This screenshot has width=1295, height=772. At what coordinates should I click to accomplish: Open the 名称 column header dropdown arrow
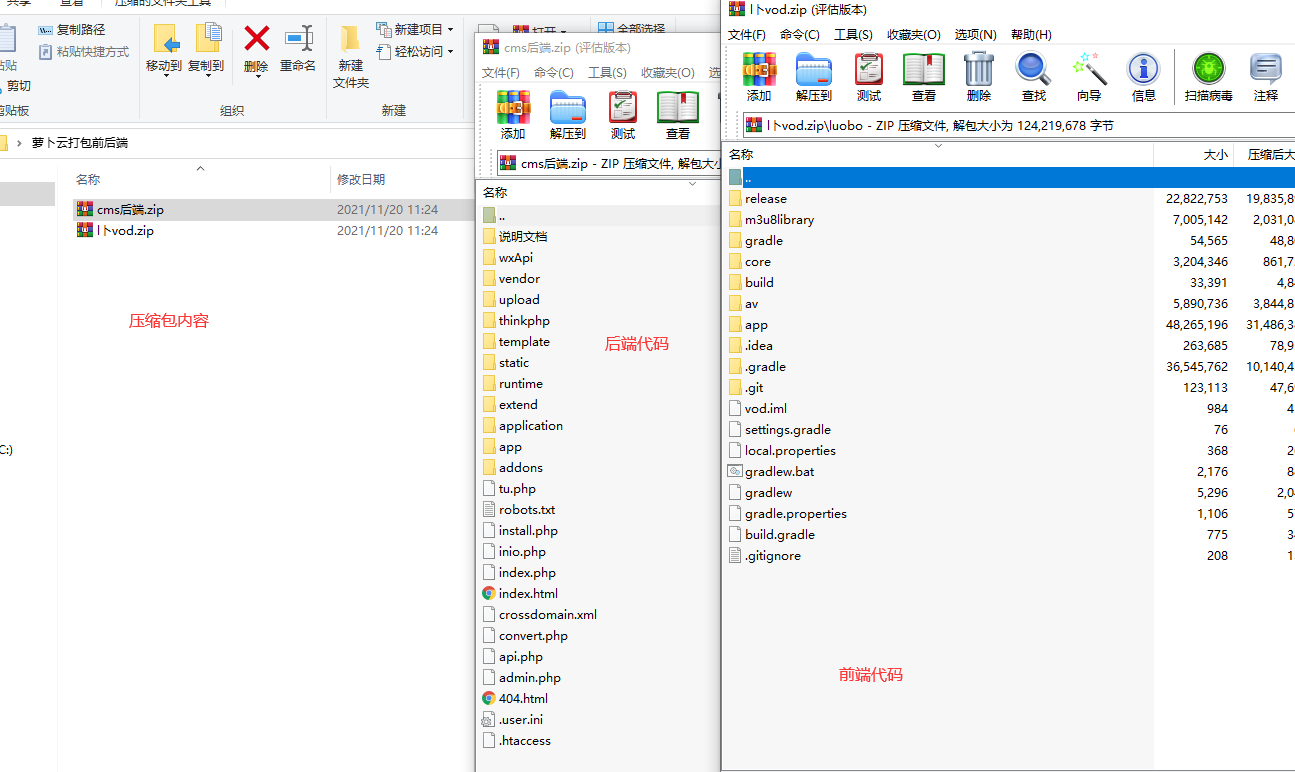937,145
